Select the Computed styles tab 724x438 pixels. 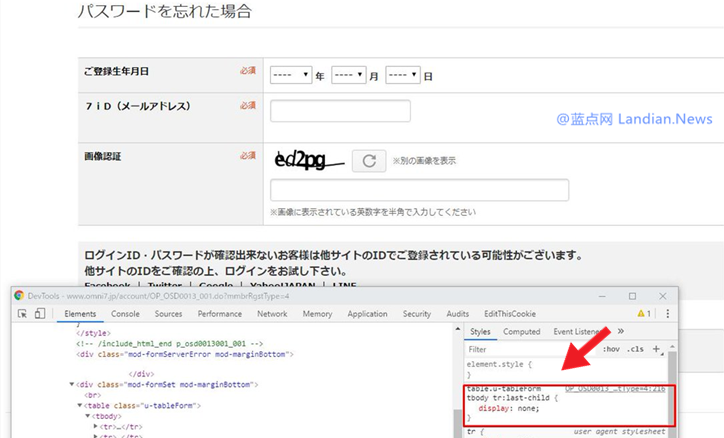pos(521,331)
